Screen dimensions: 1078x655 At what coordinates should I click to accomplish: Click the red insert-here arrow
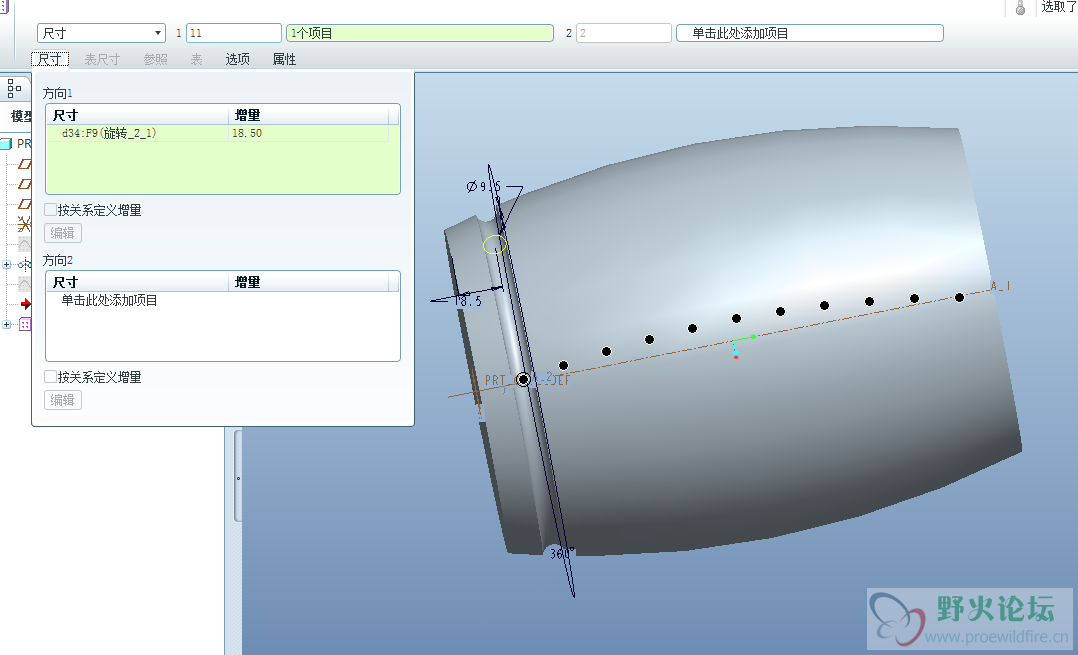pyautogui.click(x=26, y=304)
